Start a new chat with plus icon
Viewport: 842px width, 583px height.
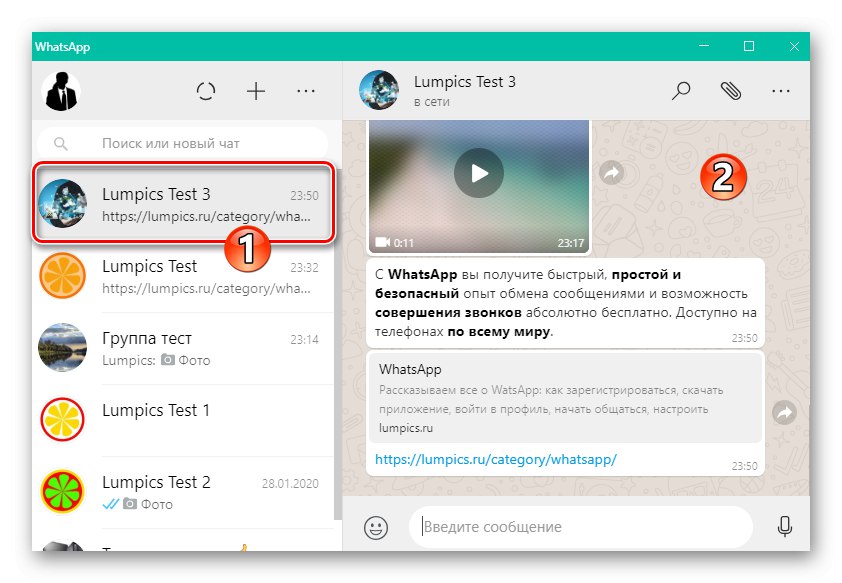click(x=256, y=91)
